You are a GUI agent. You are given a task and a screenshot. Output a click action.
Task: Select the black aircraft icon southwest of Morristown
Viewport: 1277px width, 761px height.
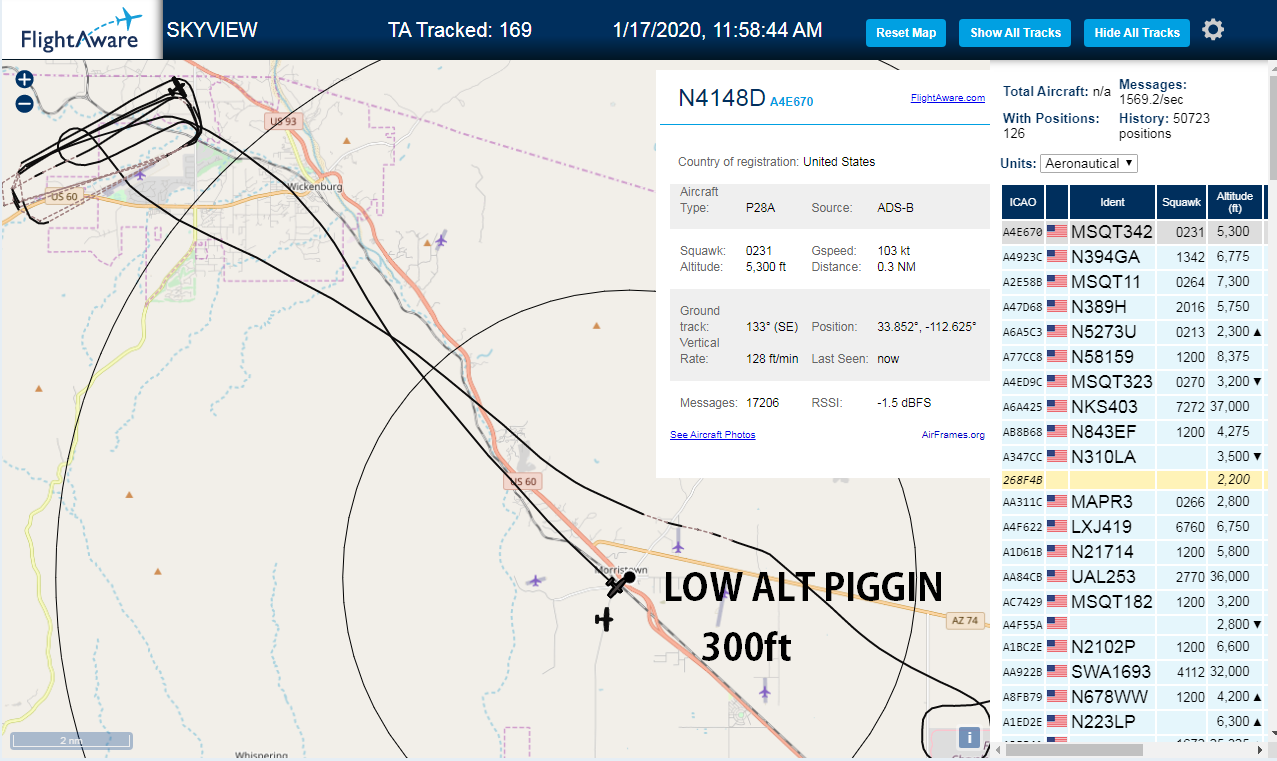(x=604, y=620)
